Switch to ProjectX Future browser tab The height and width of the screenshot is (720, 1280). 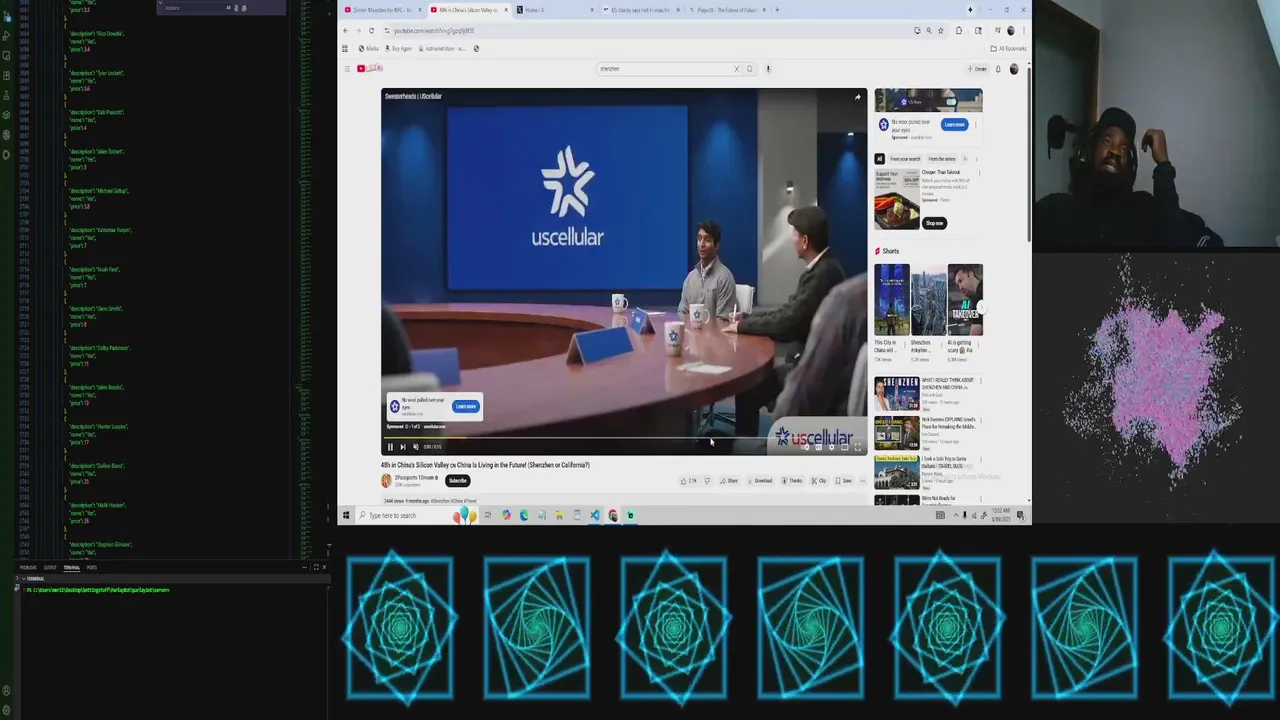pos(728,10)
